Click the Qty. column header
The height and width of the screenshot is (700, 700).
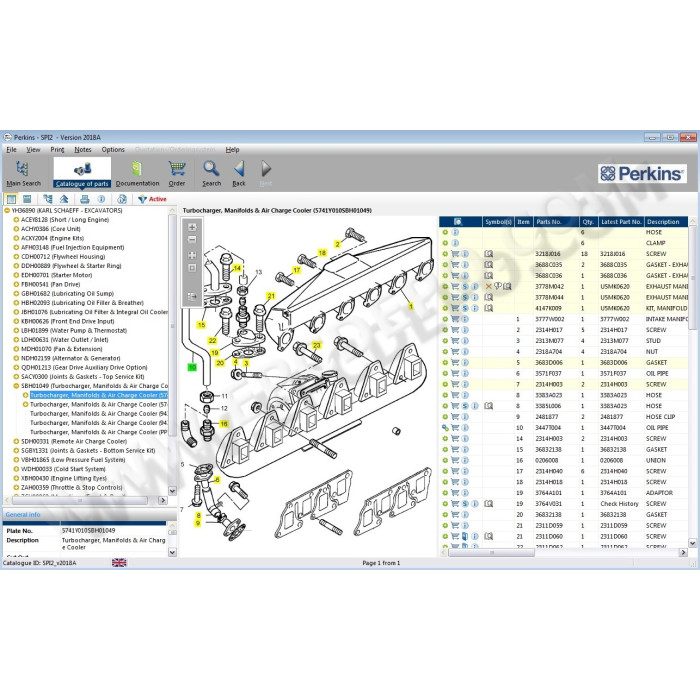[x=588, y=221]
